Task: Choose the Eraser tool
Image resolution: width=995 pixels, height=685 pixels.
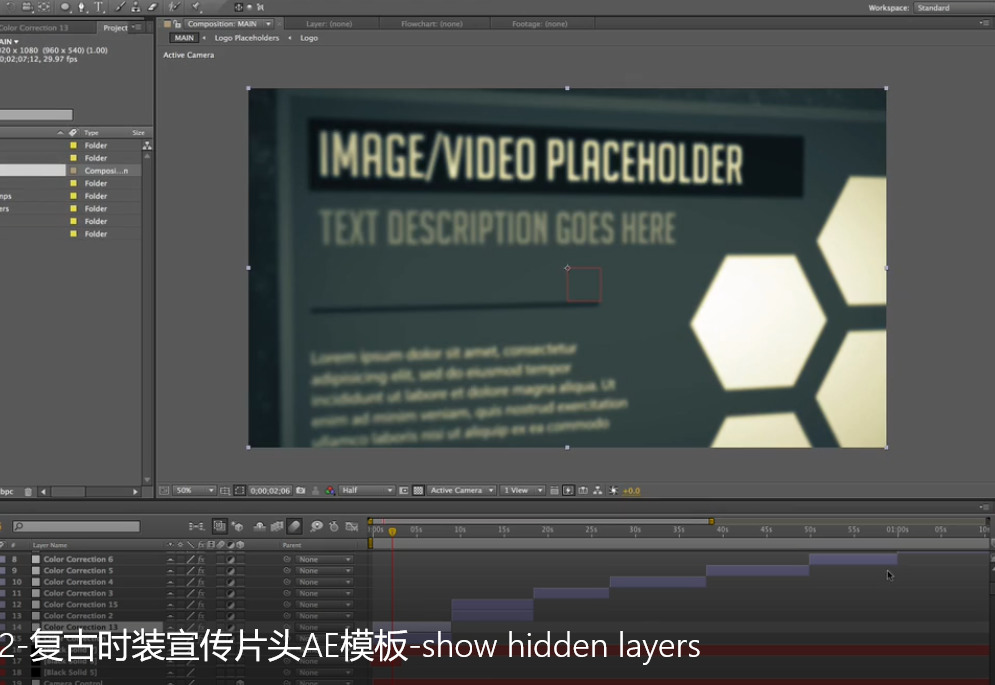Action: point(152,7)
